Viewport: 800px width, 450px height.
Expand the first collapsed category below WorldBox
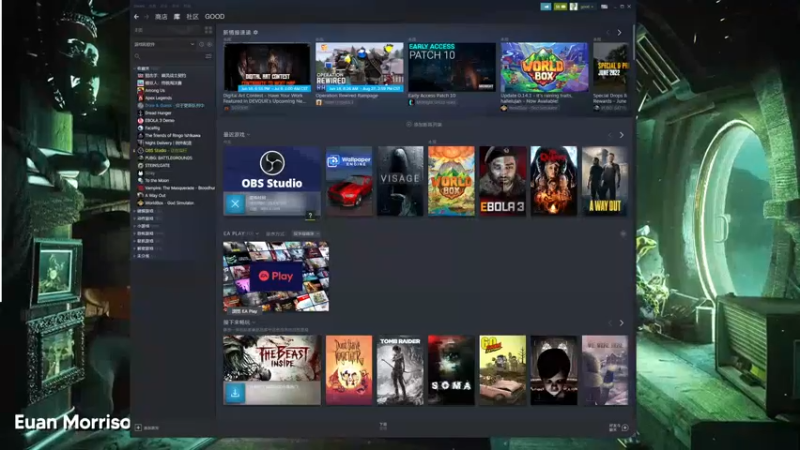(x=135, y=211)
